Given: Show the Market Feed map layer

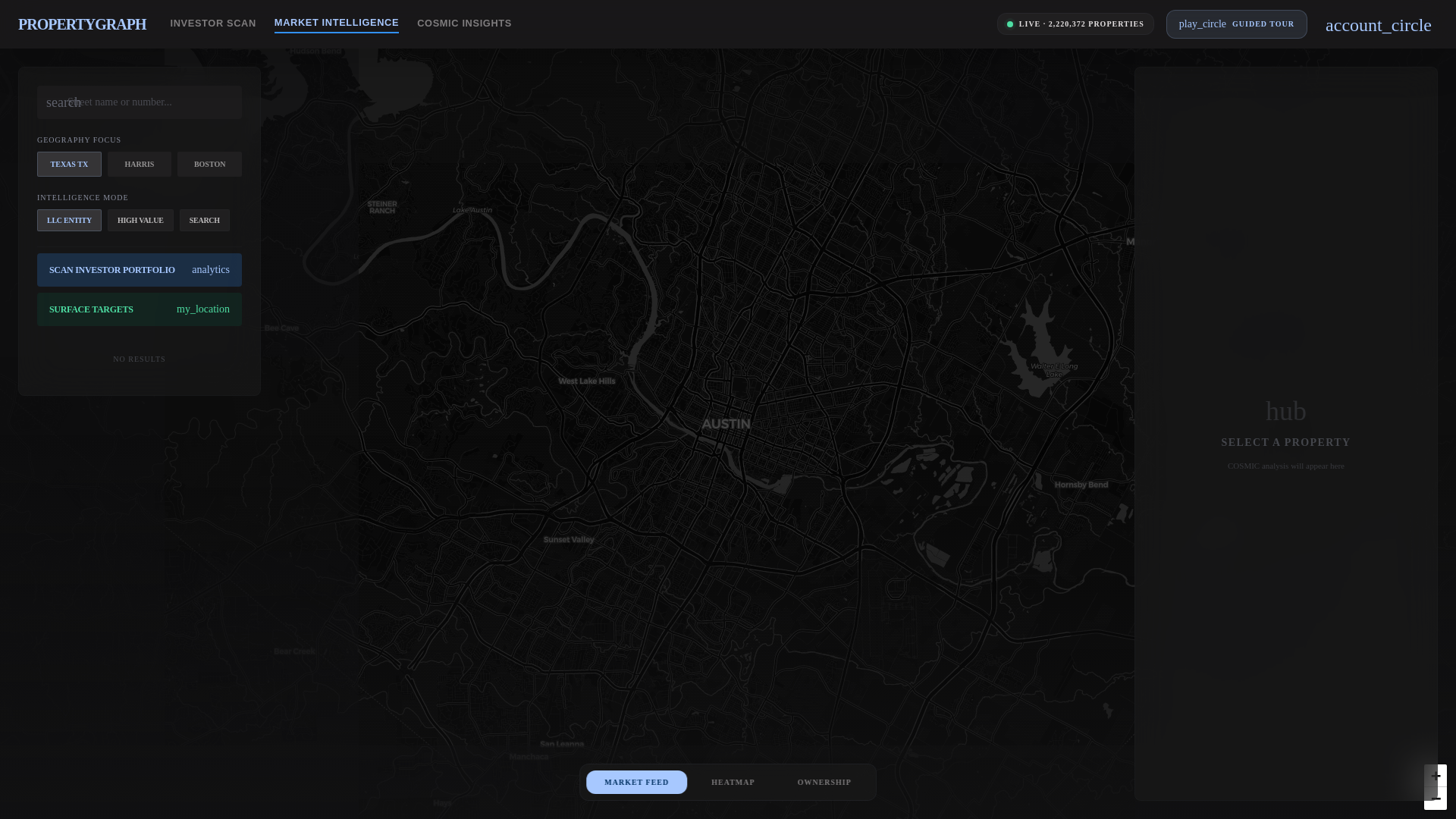Looking at the screenshot, I should 636,782.
